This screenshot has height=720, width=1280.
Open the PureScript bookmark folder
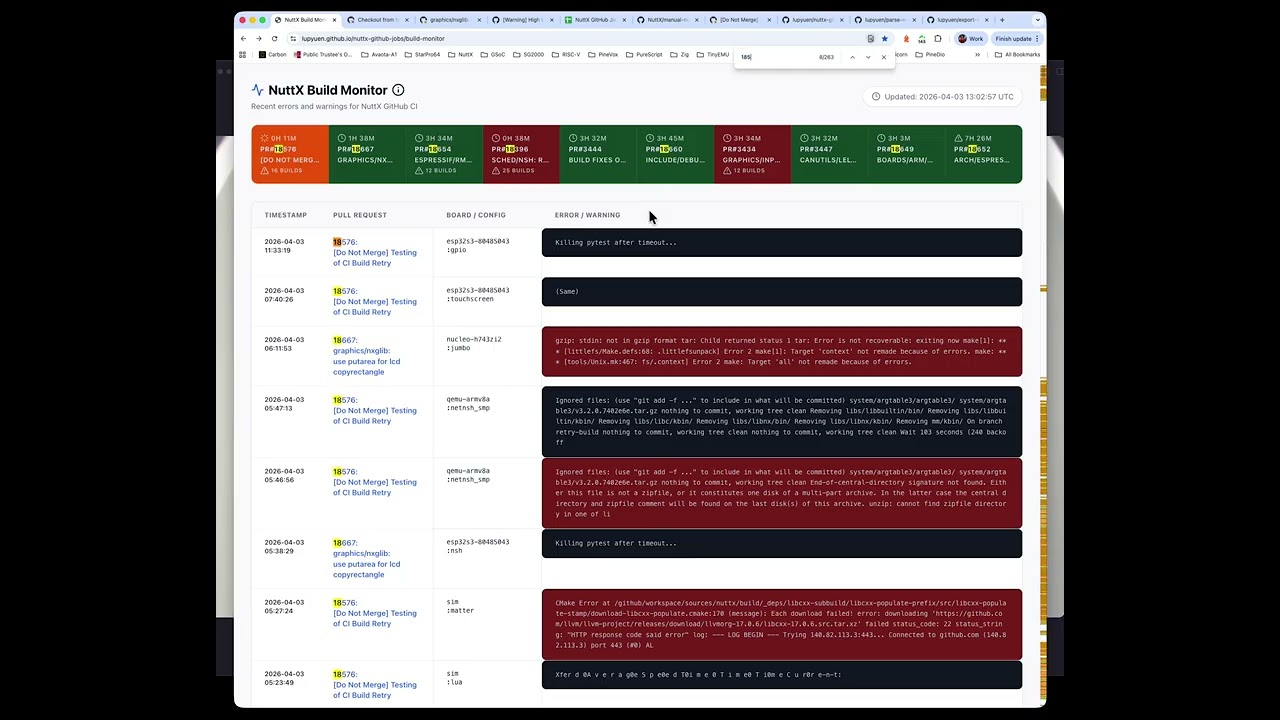644,55
